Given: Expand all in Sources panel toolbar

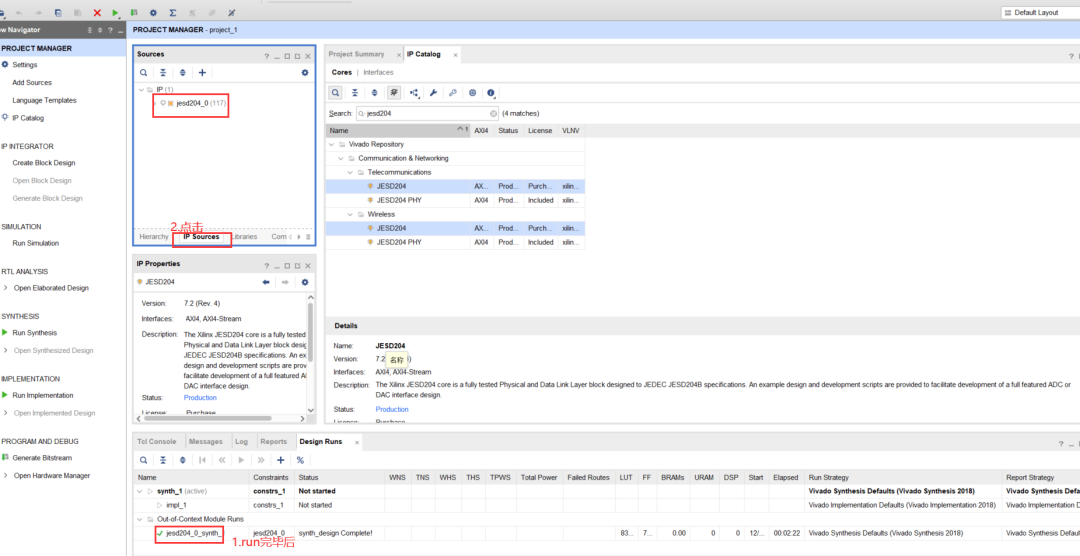Looking at the screenshot, I should (183, 72).
